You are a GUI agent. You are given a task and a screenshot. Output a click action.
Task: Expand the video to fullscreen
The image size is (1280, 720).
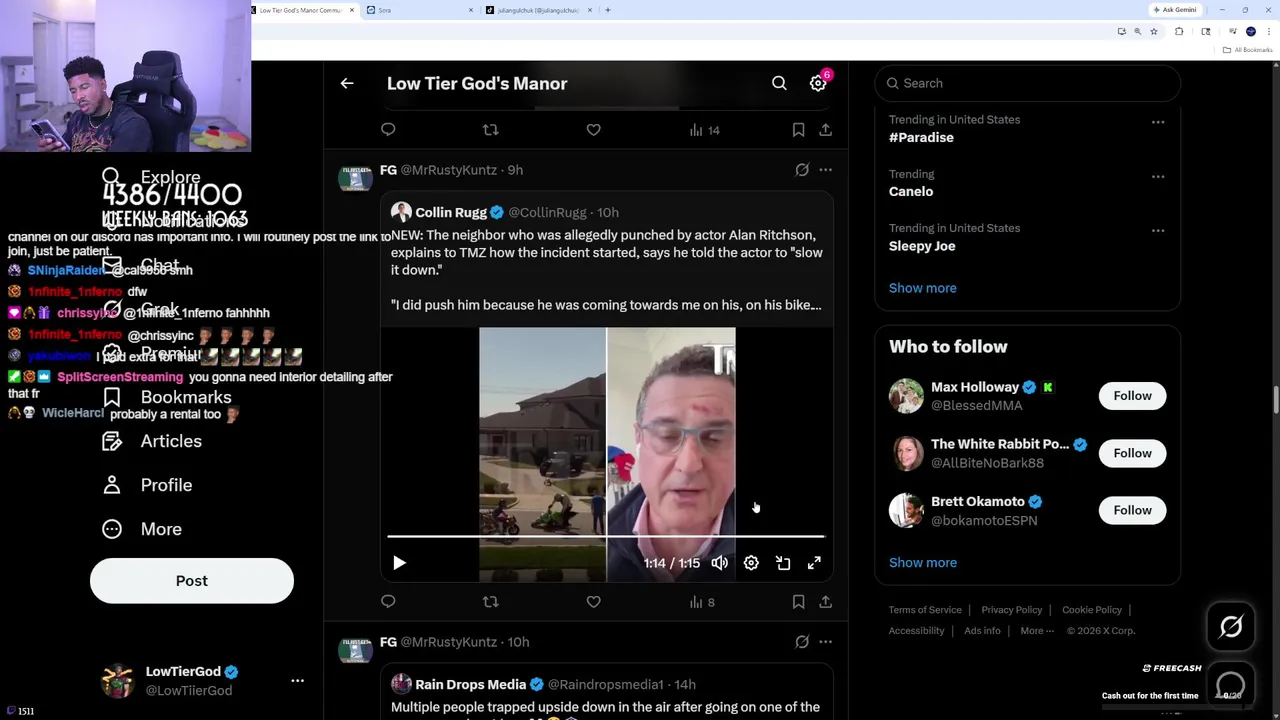click(x=814, y=563)
